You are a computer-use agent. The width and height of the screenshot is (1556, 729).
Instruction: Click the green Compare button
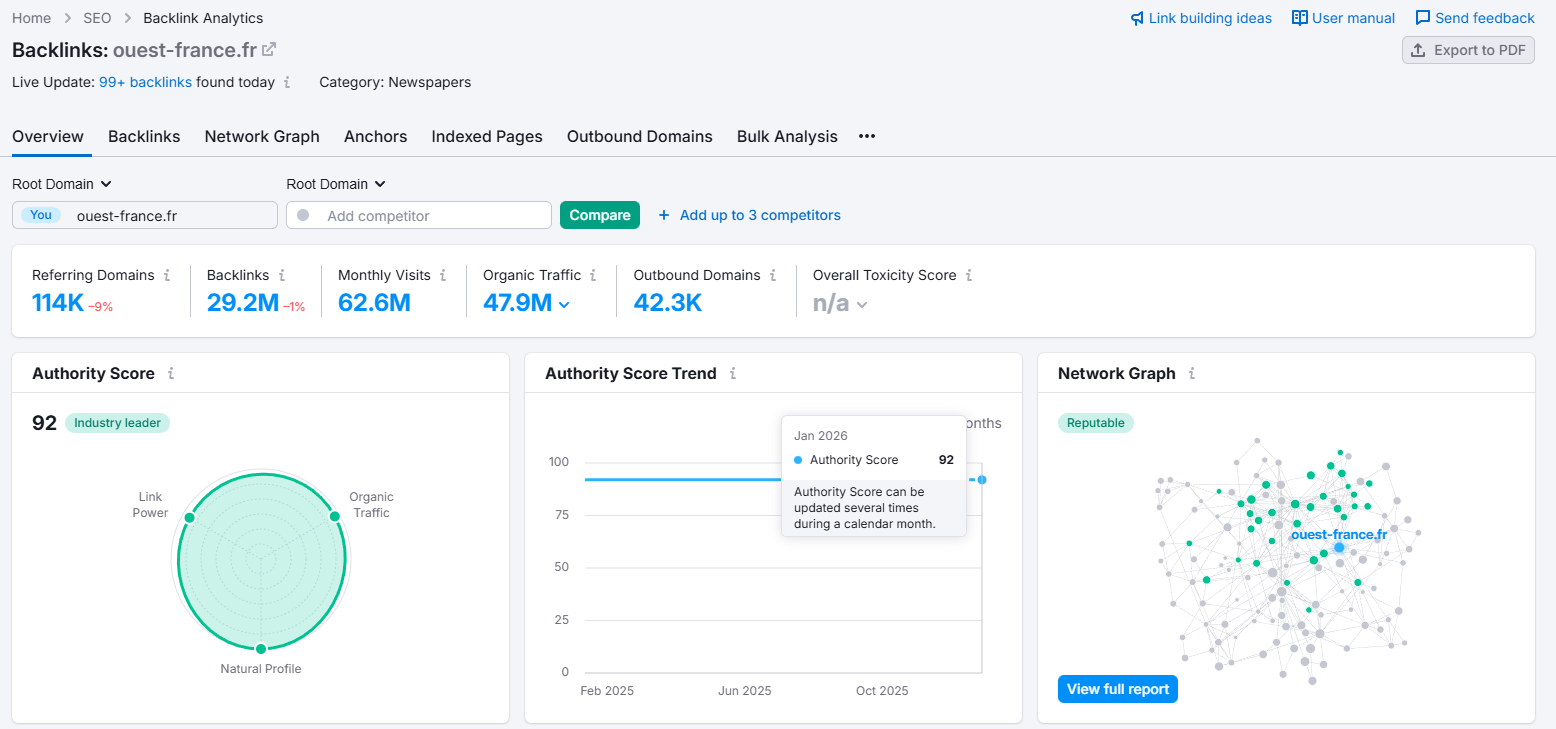click(599, 215)
